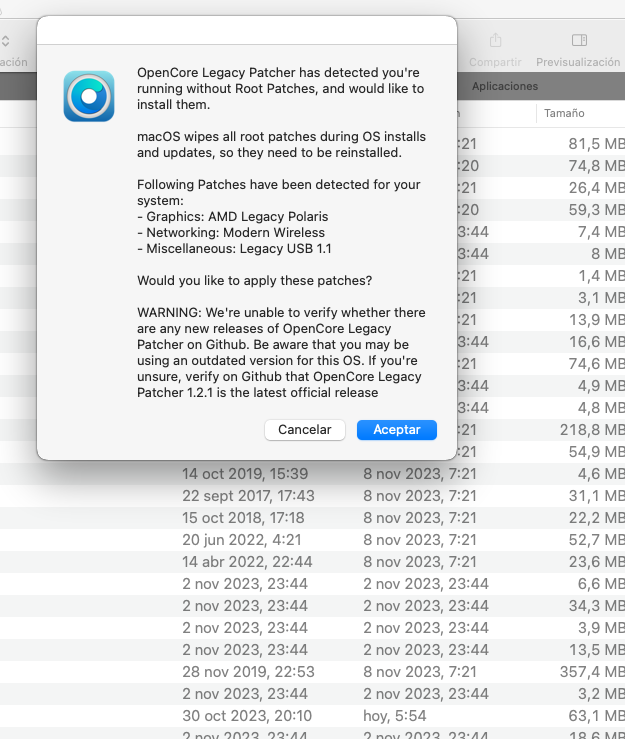Select the row dated 22 sept 2017, 17:43
This screenshot has height=739, width=625.
tap(312, 496)
